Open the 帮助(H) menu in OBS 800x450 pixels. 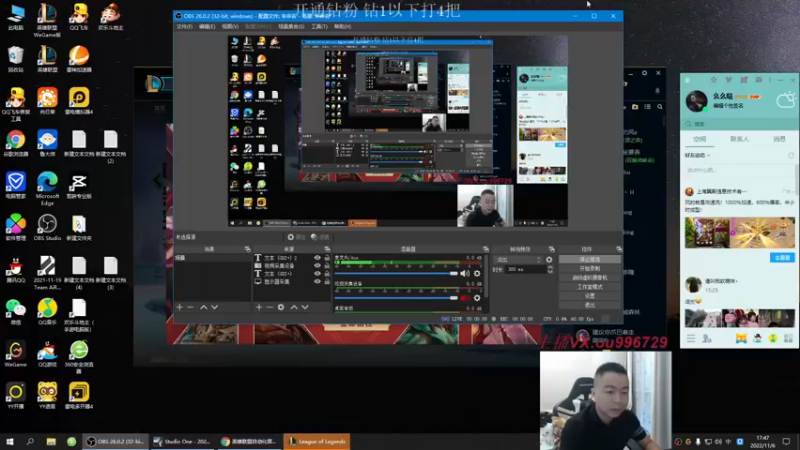pyautogui.click(x=342, y=27)
